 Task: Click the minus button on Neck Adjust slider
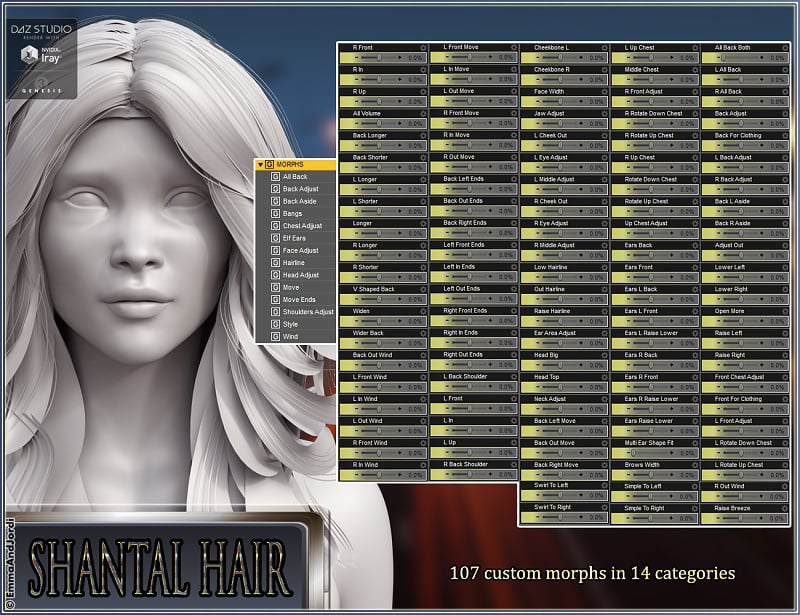(x=537, y=409)
